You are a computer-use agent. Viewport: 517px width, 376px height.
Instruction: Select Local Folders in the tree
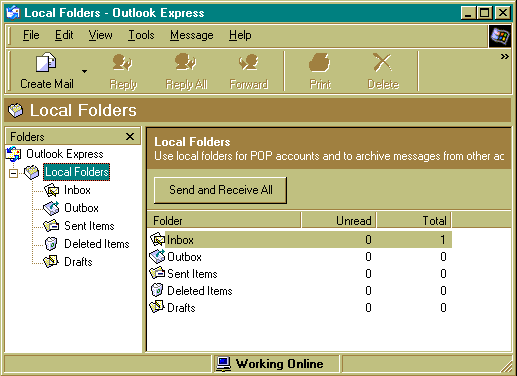tap(77, 172)
